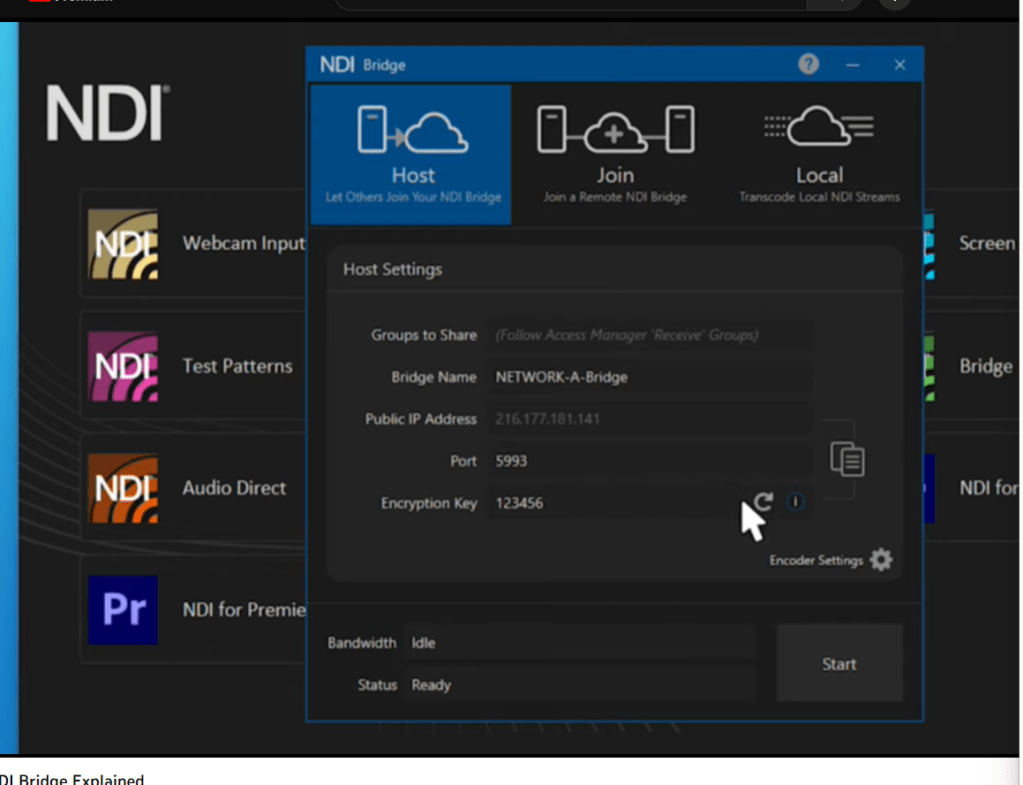The width and height of the screenshot is (1023, 785).
Task: Edit the Port field 5993
Action: 649,461
